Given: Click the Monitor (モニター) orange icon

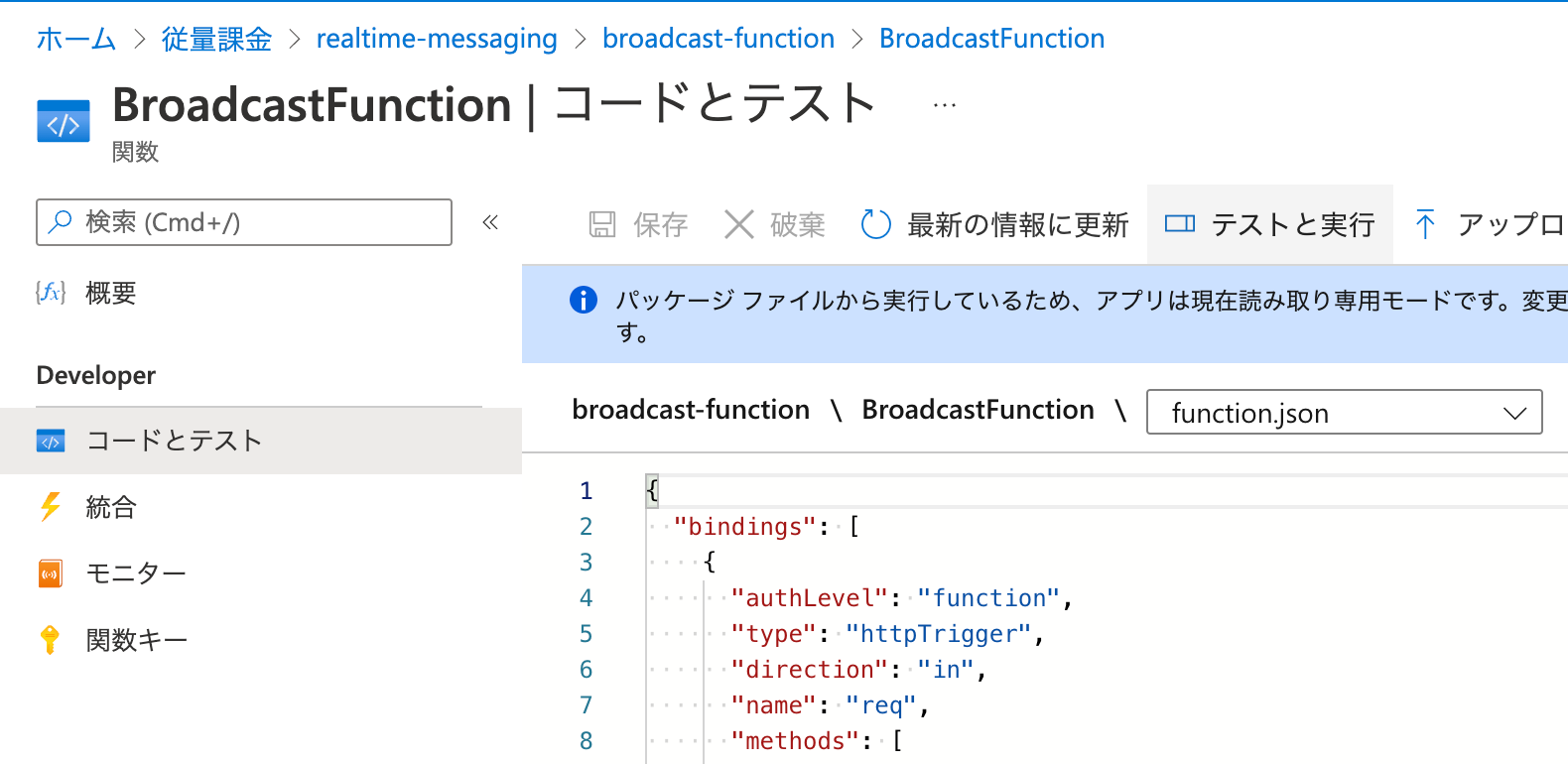Looking at the screenshot, I should pyautogui.click(x=51, y=573).
